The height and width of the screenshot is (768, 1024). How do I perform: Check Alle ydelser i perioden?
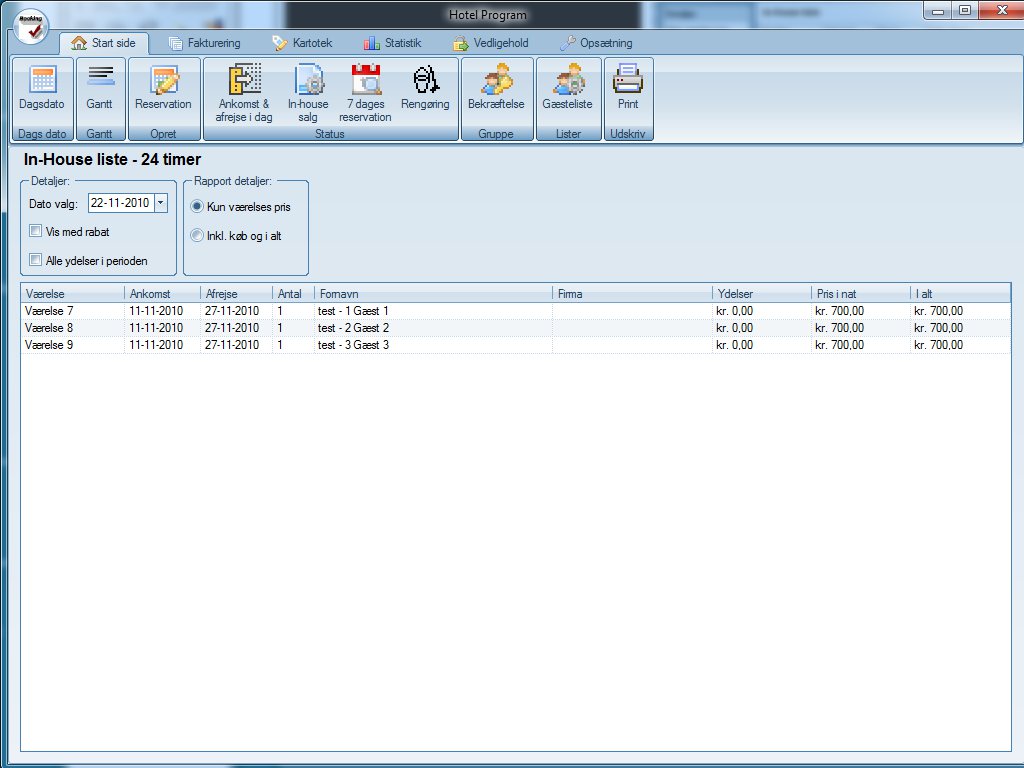36,260
